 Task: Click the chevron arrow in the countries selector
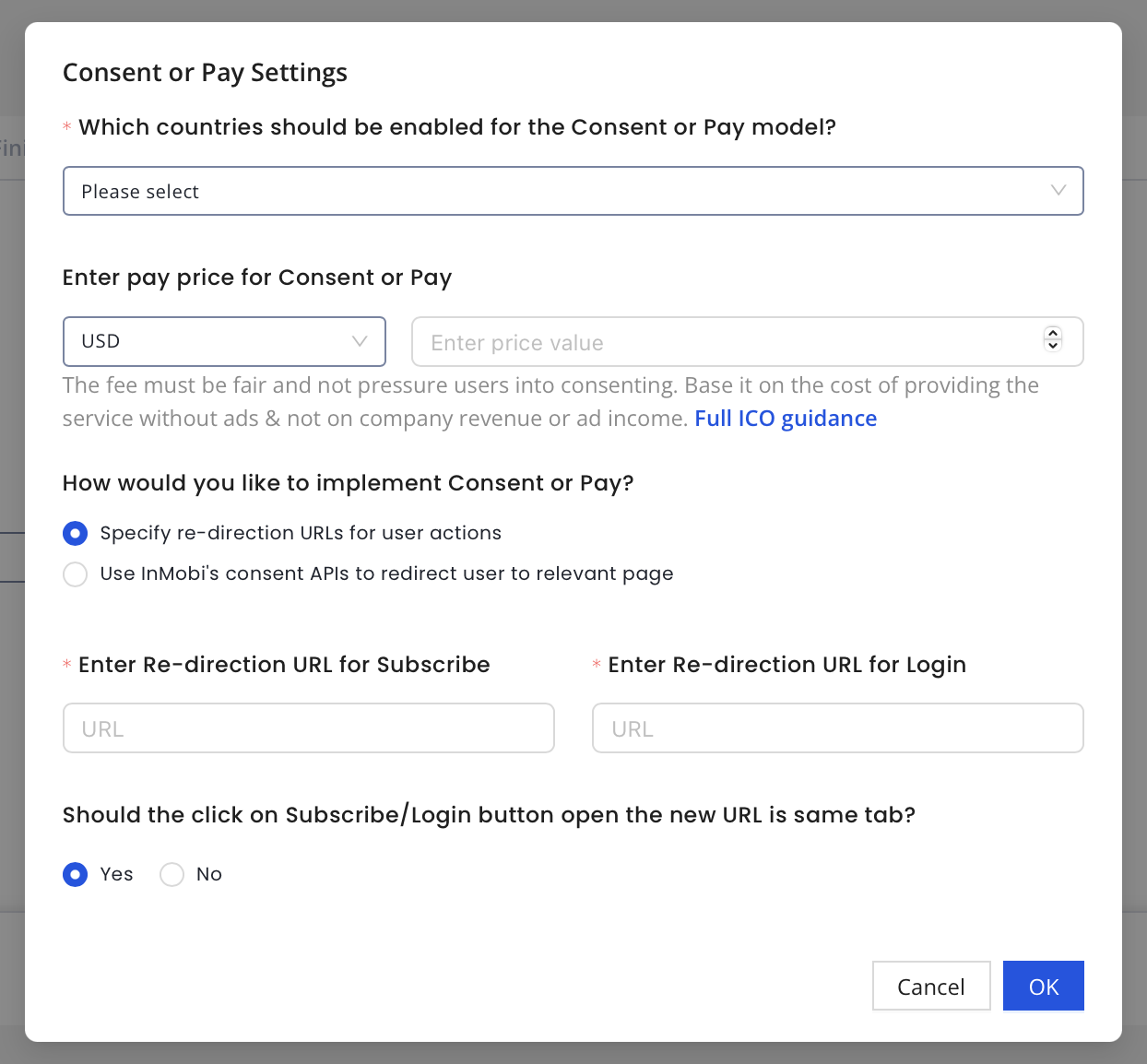(x=1058, y=191)
